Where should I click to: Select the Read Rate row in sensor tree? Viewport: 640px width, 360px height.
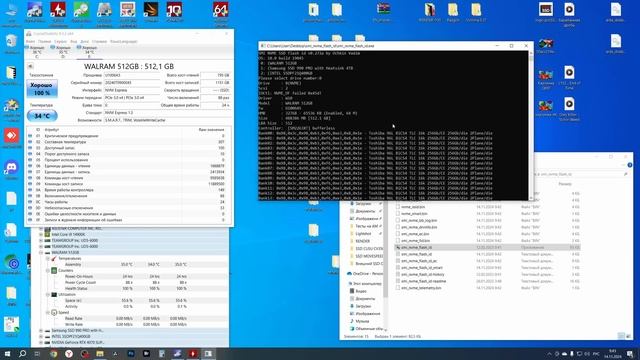[x=130, y=318]
